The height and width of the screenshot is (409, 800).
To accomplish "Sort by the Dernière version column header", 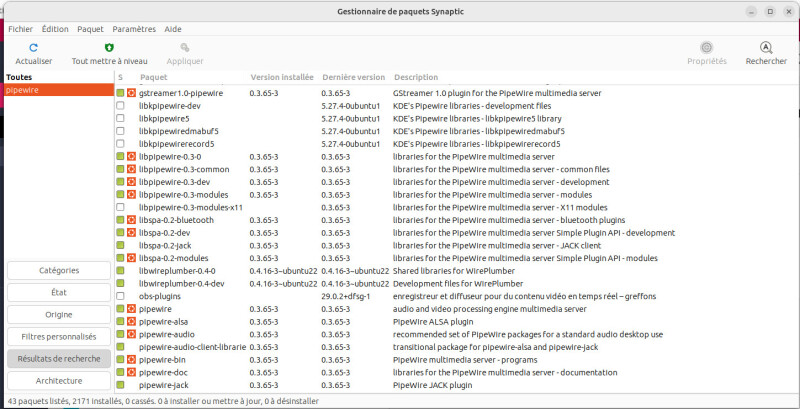I will tap(354, 78).
